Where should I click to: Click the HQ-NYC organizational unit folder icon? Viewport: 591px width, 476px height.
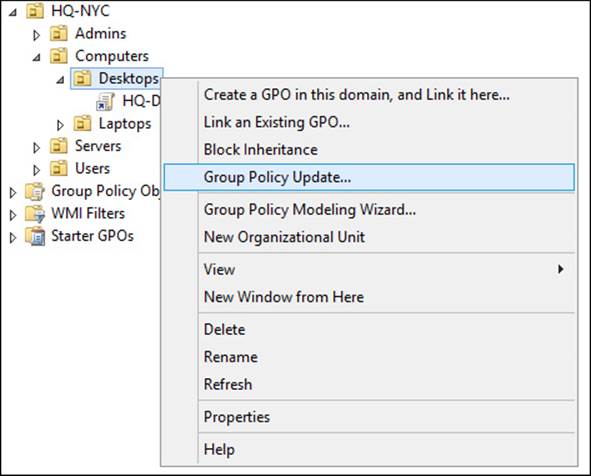pos(35,11)
